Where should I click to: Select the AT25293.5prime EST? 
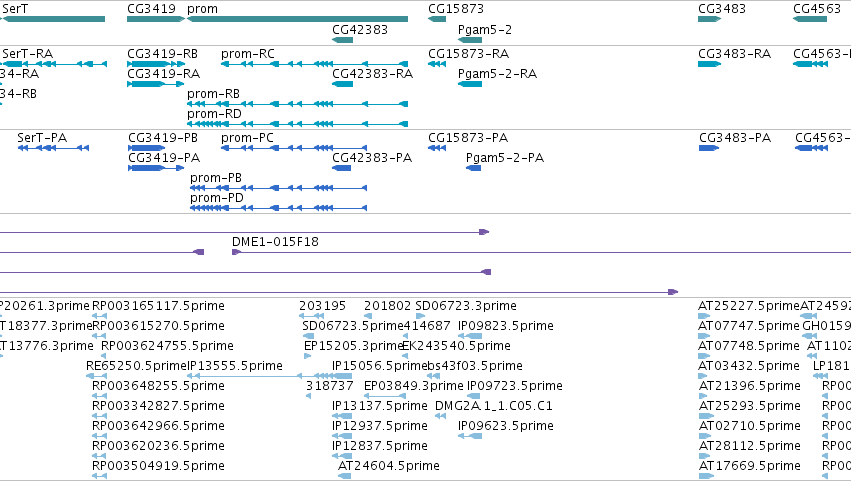(x=706, y=416)
